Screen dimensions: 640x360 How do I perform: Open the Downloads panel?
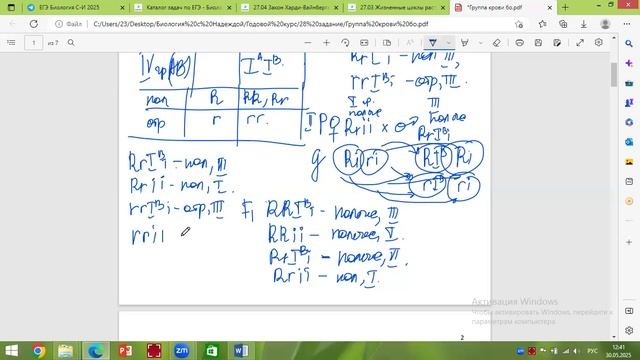click(x=584, y=24)
